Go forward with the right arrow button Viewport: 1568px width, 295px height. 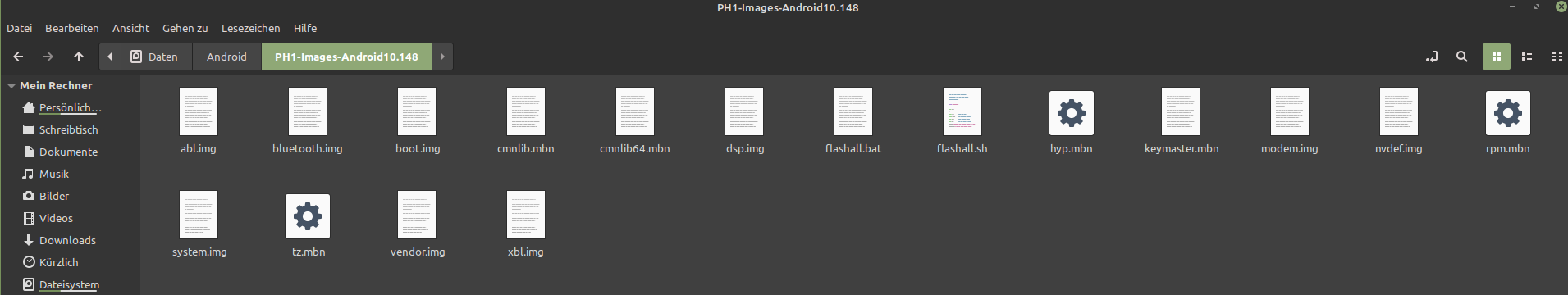point(48,57)
